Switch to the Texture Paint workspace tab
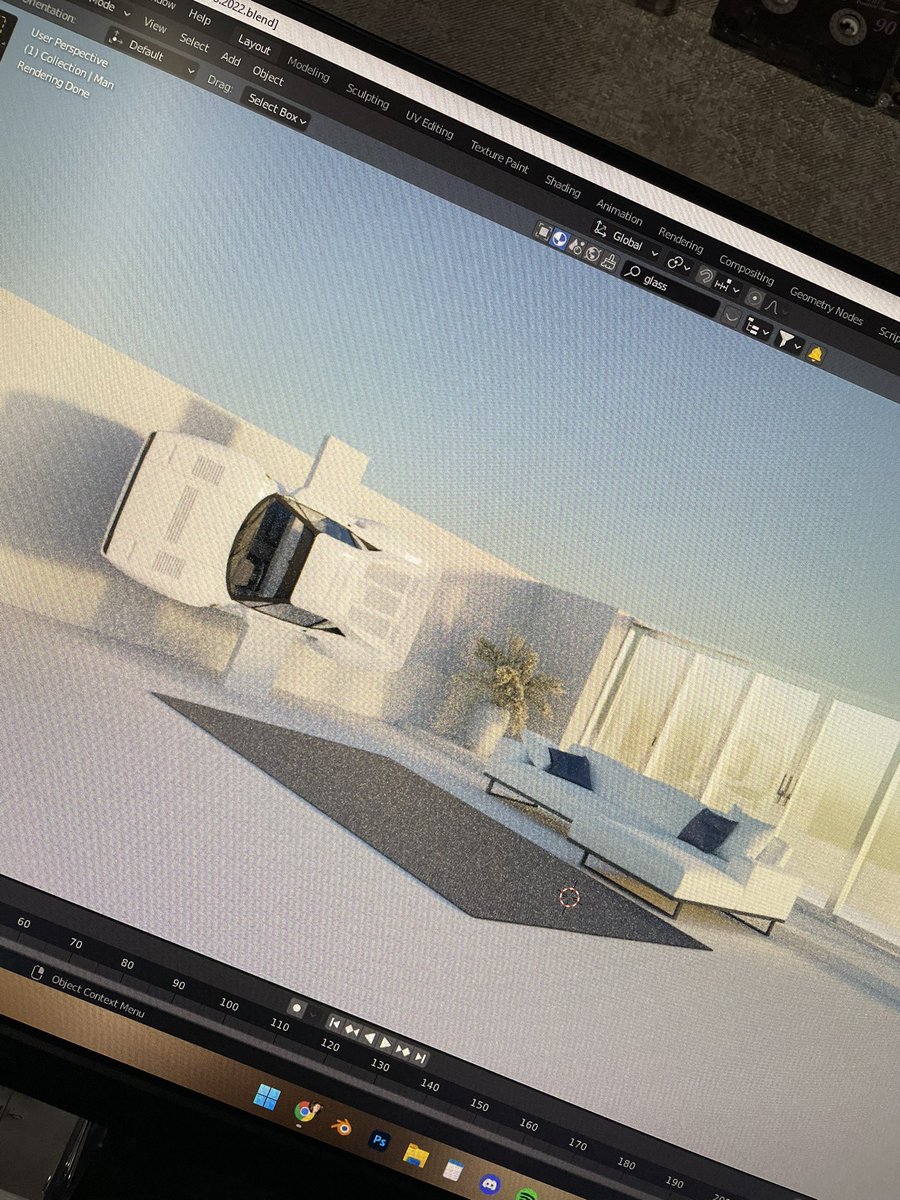900x1200 pixels. click(499, 157)
